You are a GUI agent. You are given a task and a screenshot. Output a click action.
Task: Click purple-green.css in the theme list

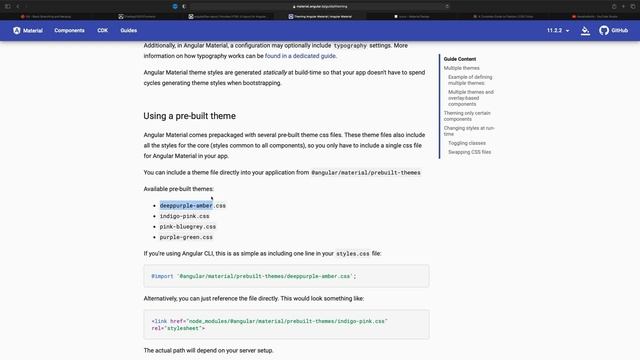click(x=186, y=237)
